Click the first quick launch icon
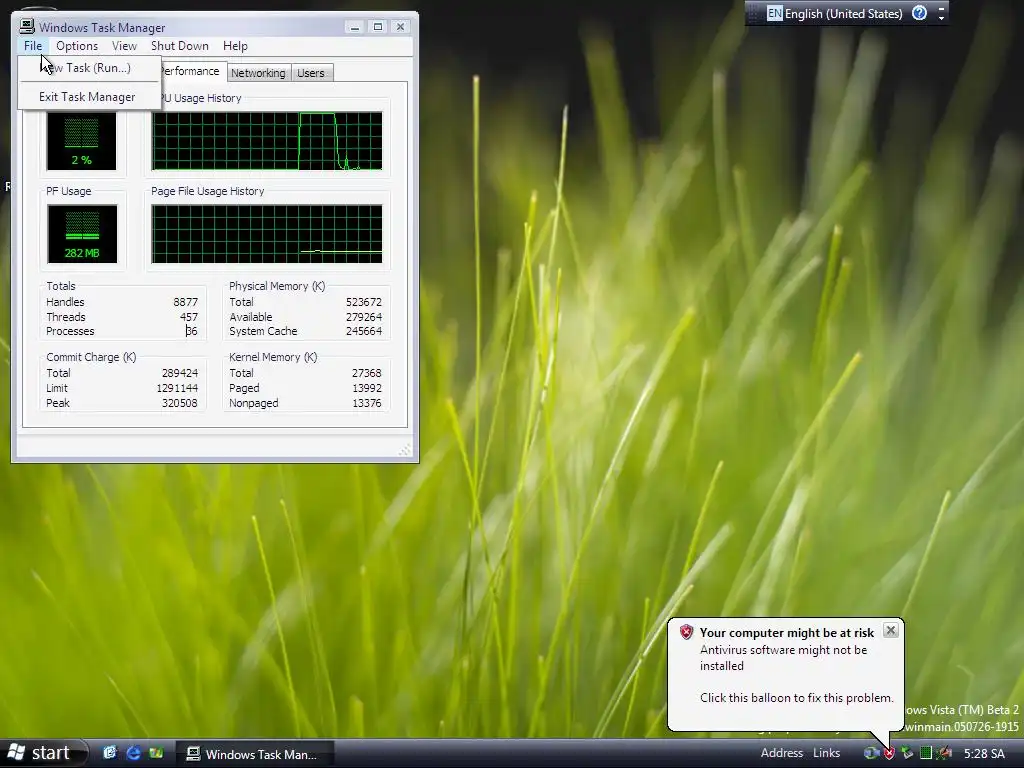 point(110,753)
